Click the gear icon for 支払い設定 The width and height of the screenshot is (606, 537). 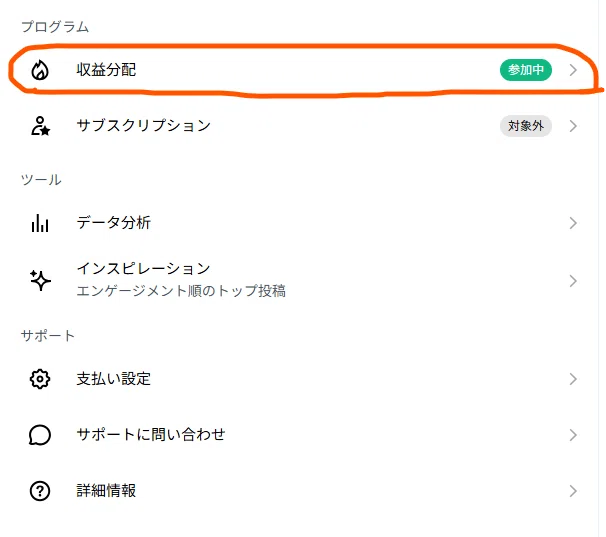coord(40,379)
